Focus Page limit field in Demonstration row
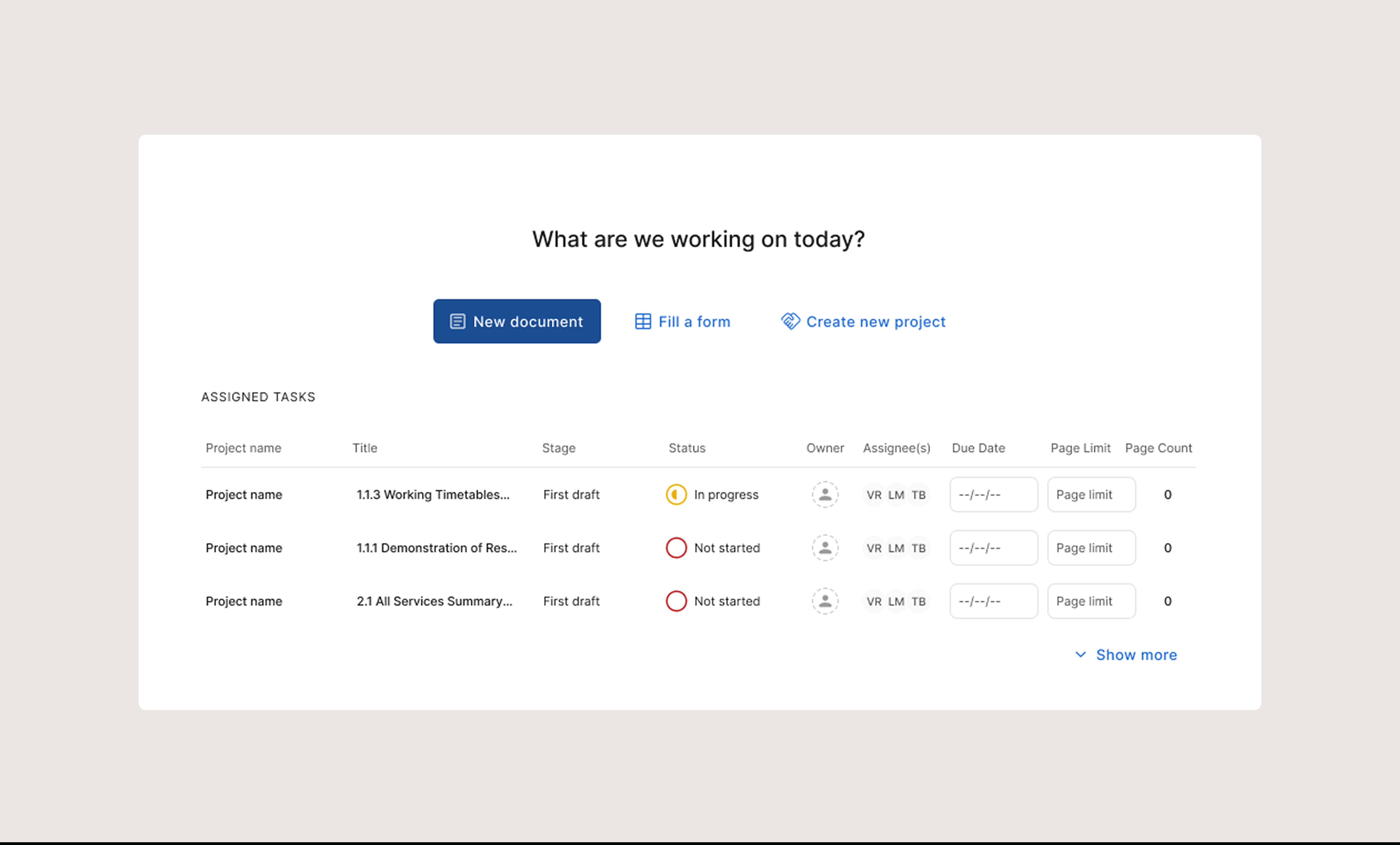1400x845 pixels. pyautogui.click(x=1091, y=548)
